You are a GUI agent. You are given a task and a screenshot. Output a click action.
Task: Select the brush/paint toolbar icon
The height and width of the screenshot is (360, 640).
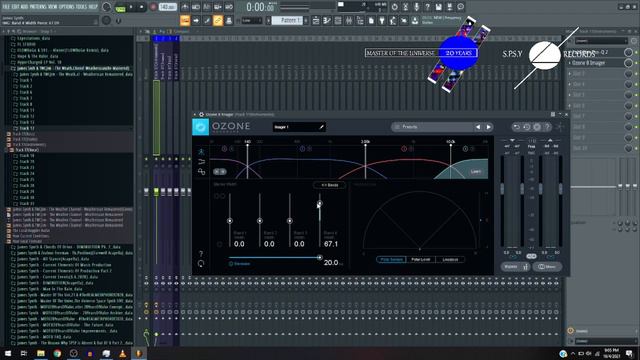[207, 20]
